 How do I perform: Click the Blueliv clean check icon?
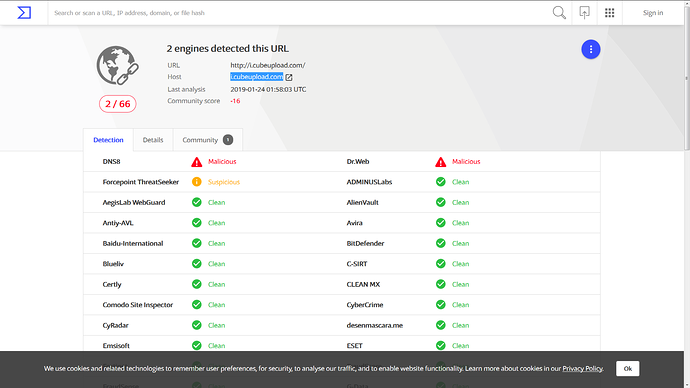(197, 264)
